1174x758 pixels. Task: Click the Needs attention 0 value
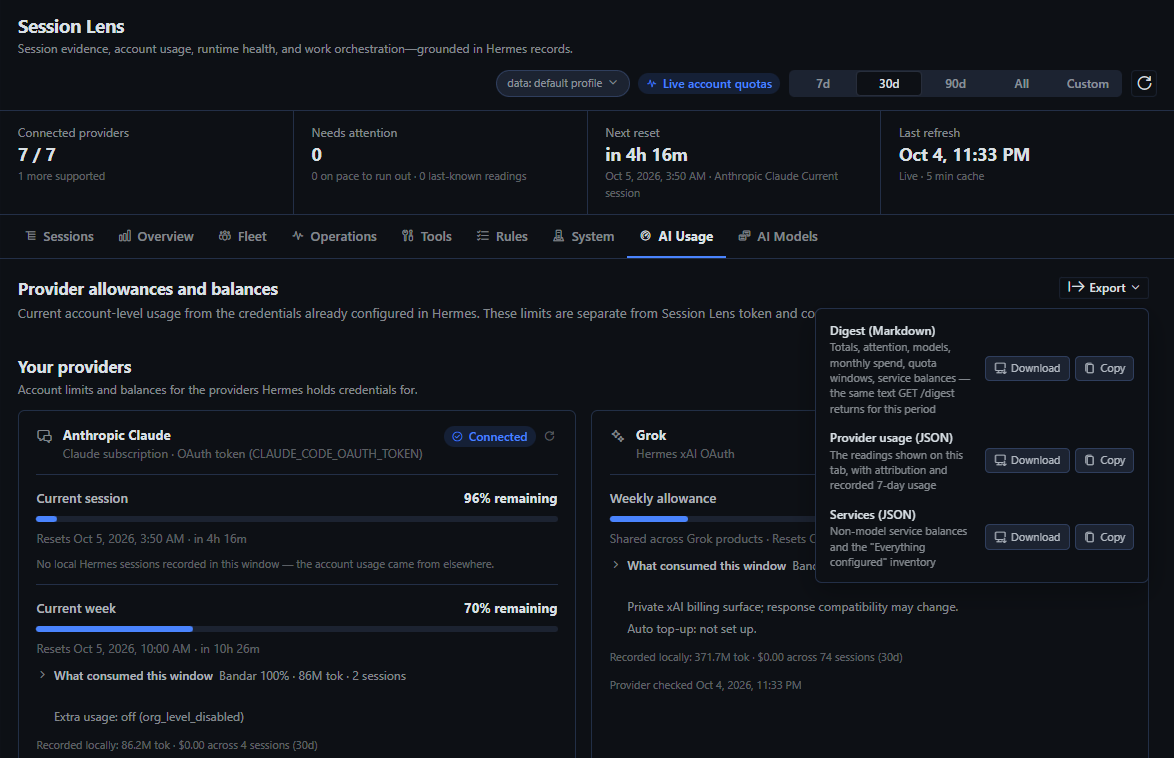click(317, 155)
